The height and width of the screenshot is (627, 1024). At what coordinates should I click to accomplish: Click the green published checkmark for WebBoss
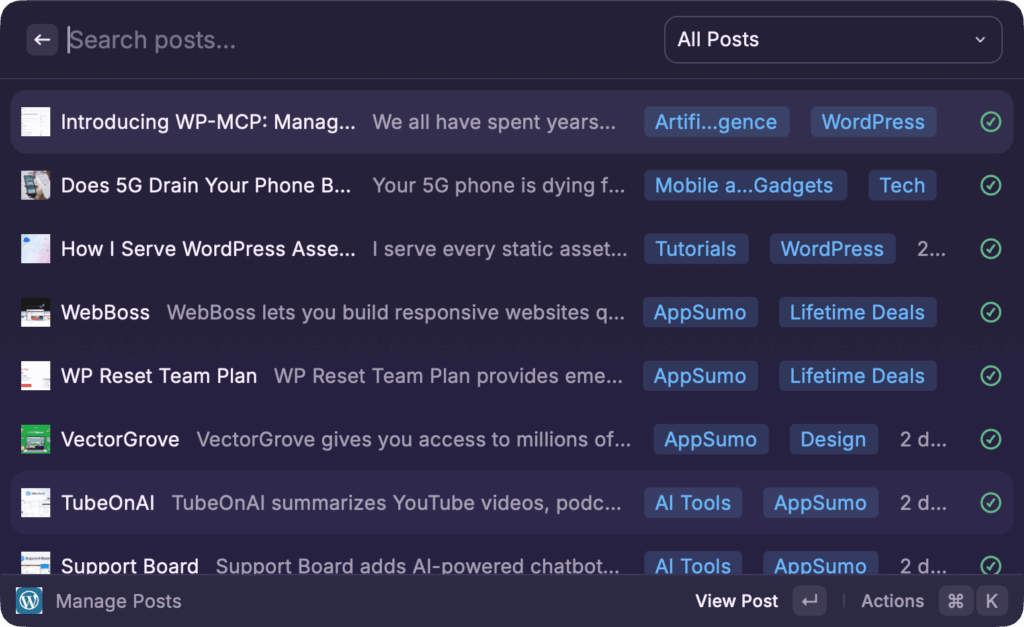990,312
